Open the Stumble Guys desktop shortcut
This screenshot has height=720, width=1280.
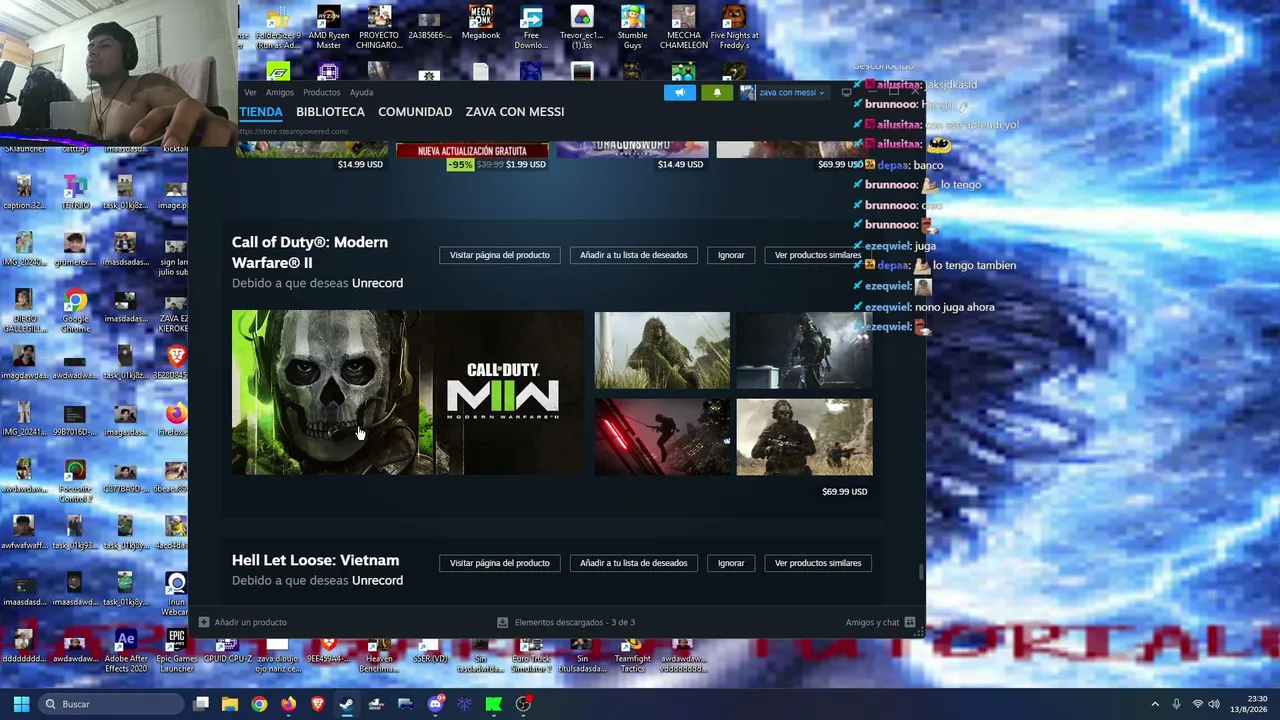pyautogui.click(x=632, y=28)
